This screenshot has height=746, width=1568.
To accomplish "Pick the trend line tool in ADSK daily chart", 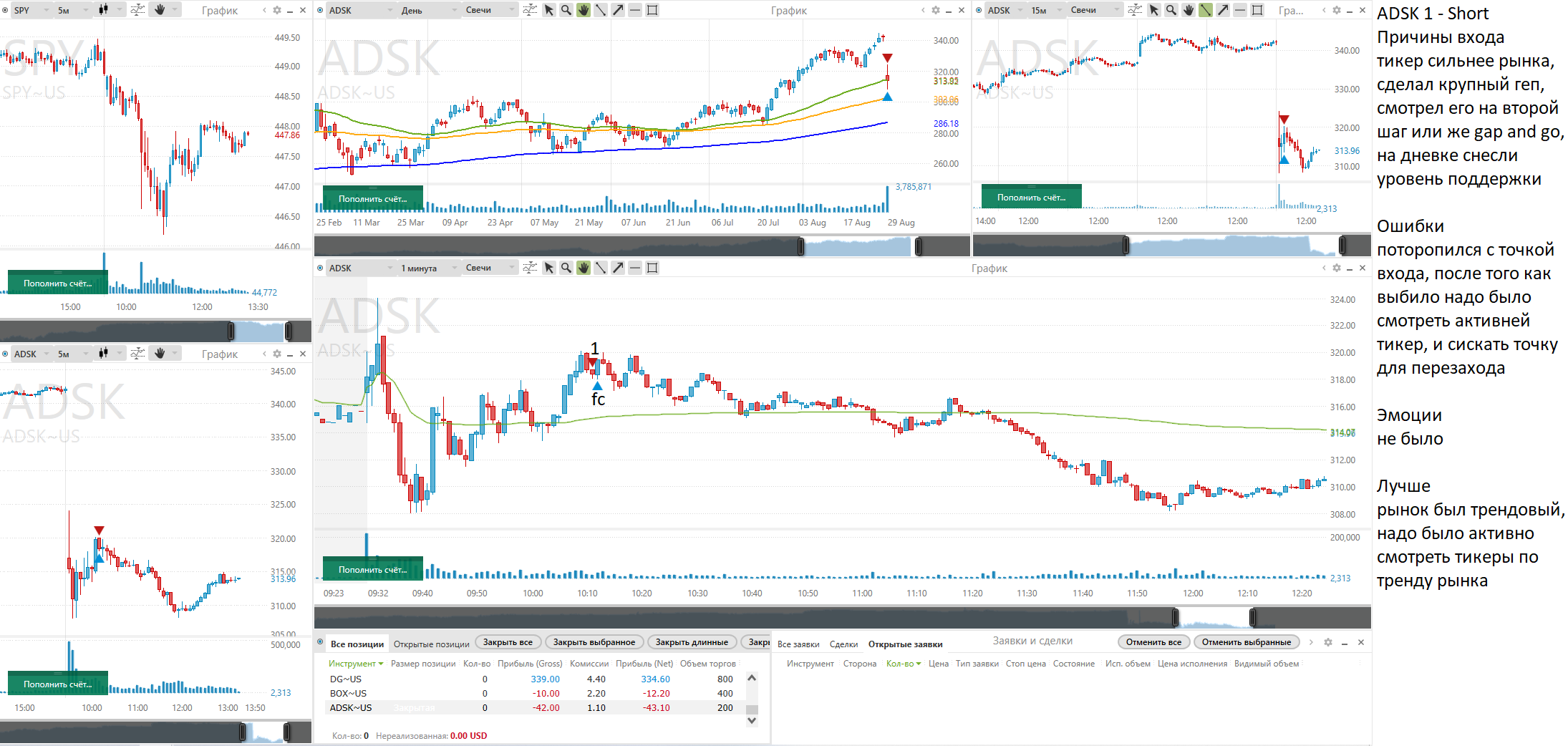I will [601, 10].
